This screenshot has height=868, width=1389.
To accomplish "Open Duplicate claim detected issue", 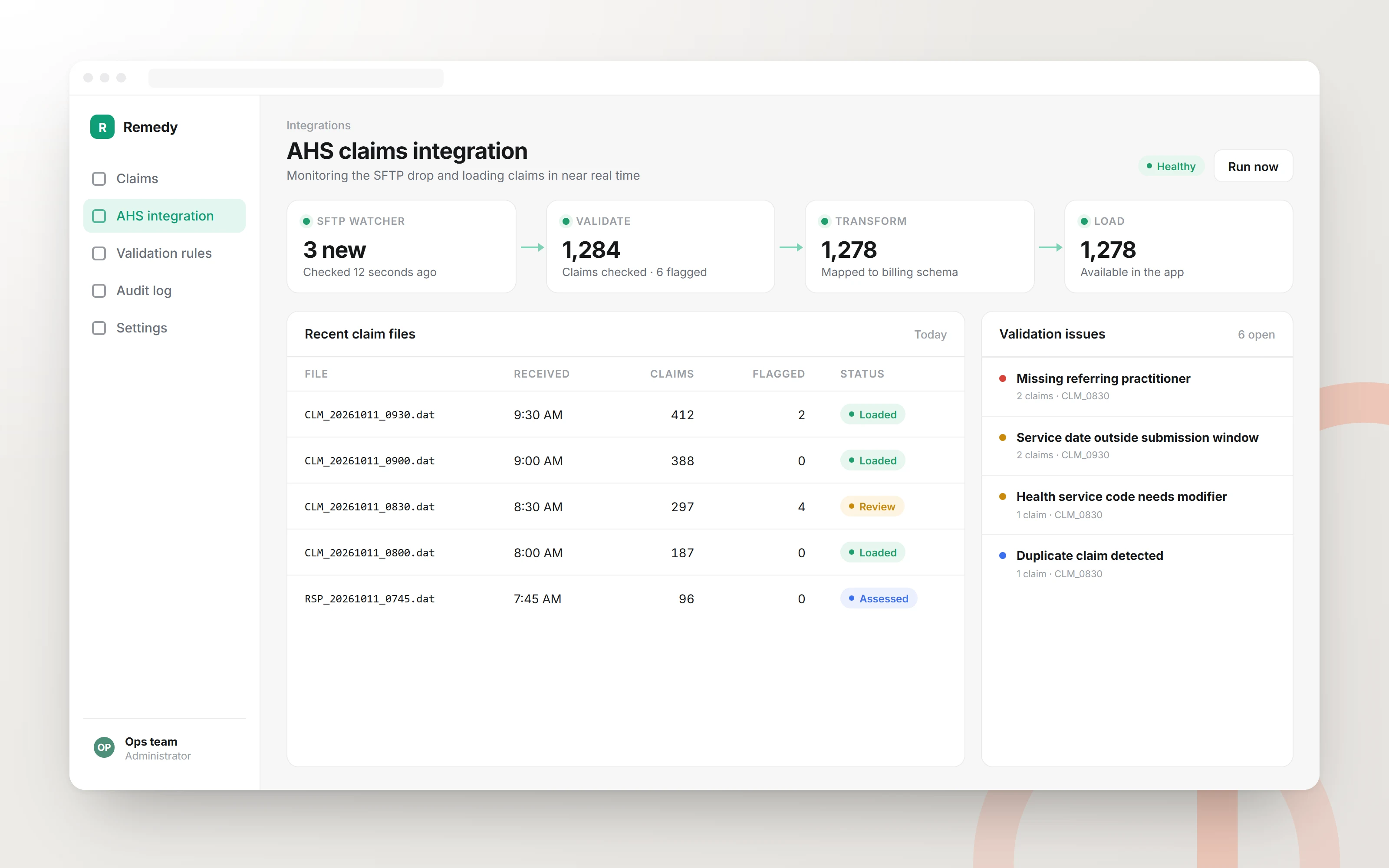I will 1136,564.
